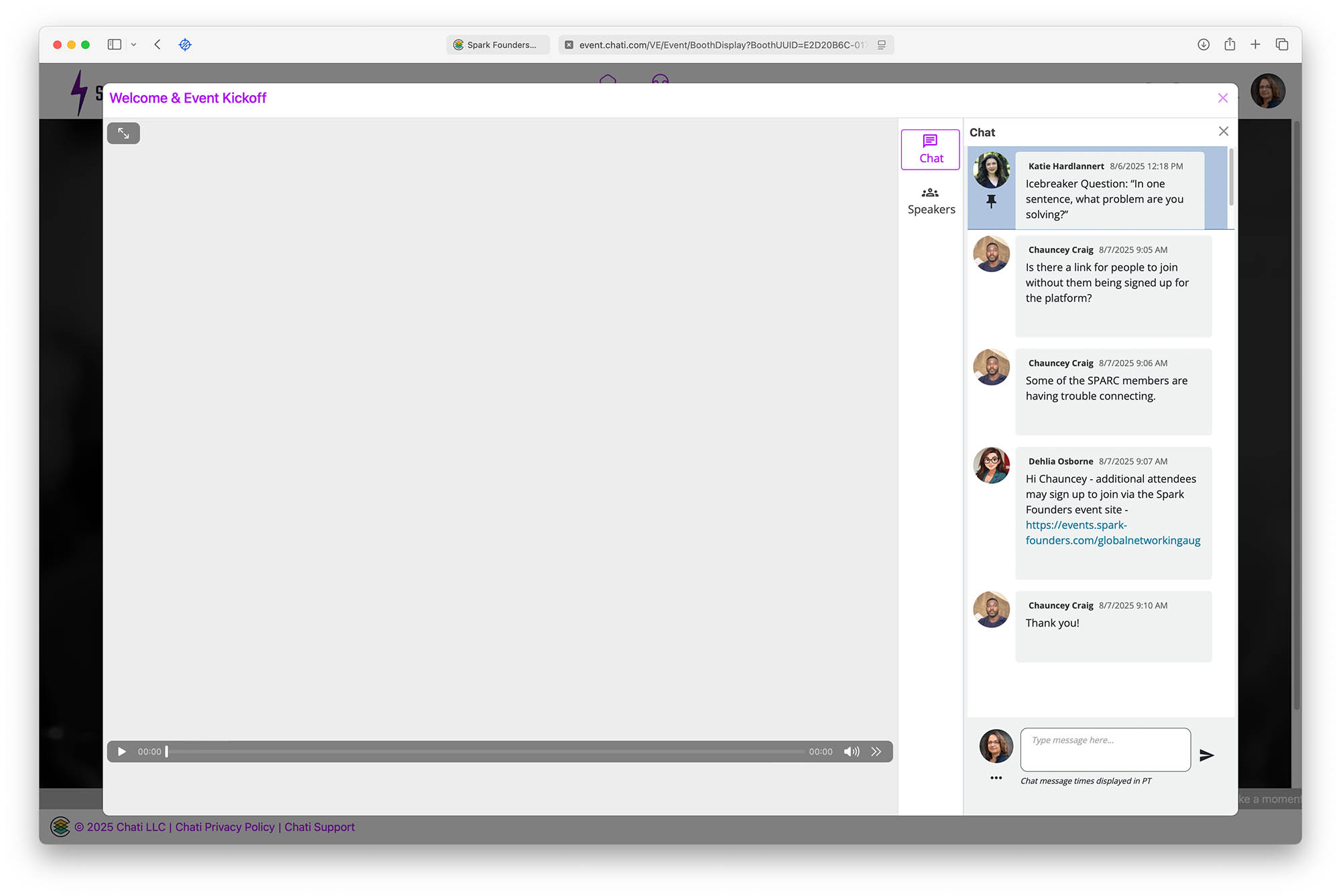Click the video progress seek bar
The height and width of the screenshot is (896, 1341).
[x=485, y=751]
